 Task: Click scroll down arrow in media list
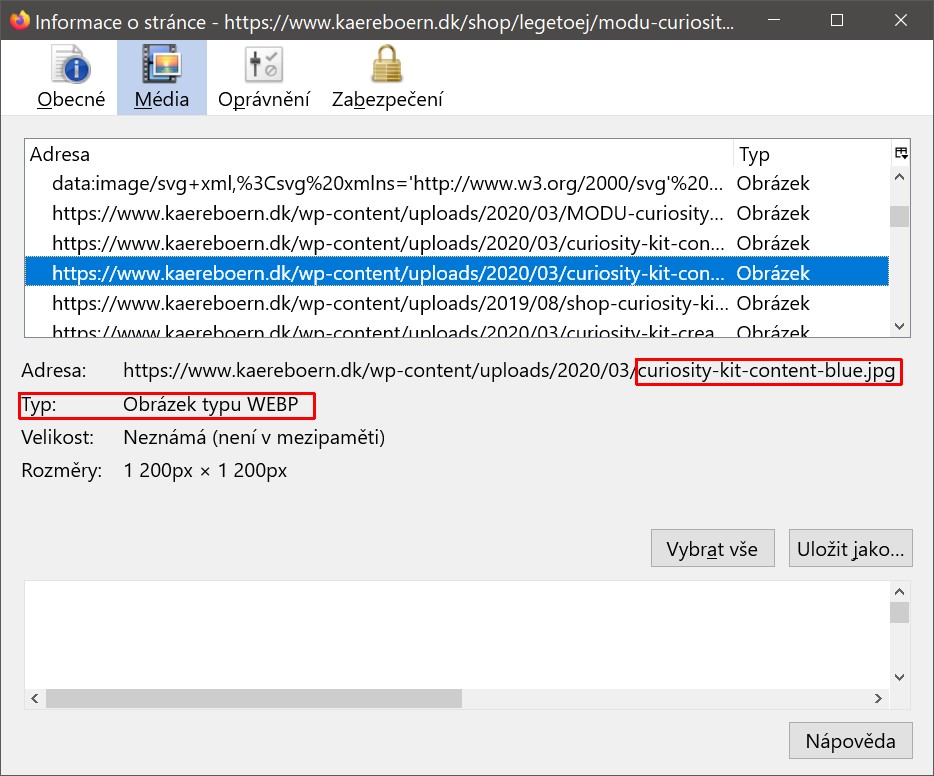pos(899,326)
